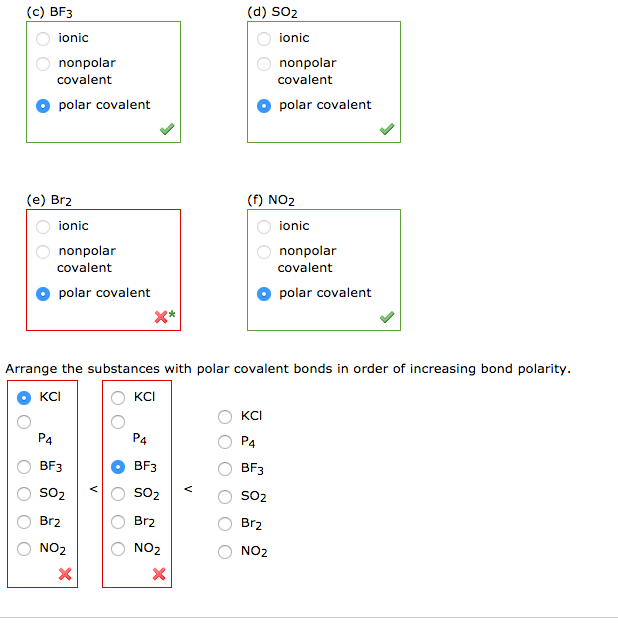Click green checkmark in SO2 question box
618x623 pixels.
click(387, 129)
